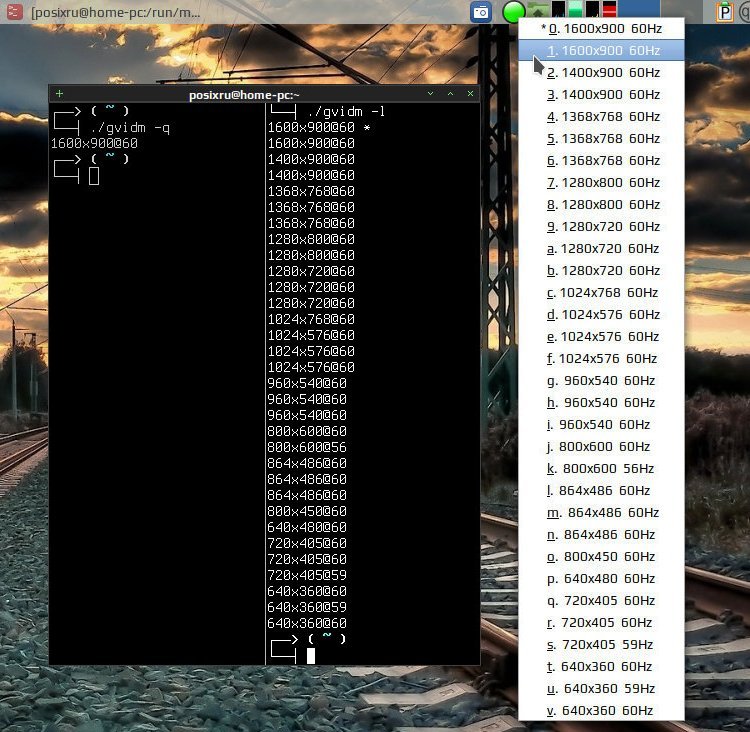The width and height of the screenshot is (750, 732).
Task: Click the starred 1600x900@60 * line
Action: click(x=319, y=127)
